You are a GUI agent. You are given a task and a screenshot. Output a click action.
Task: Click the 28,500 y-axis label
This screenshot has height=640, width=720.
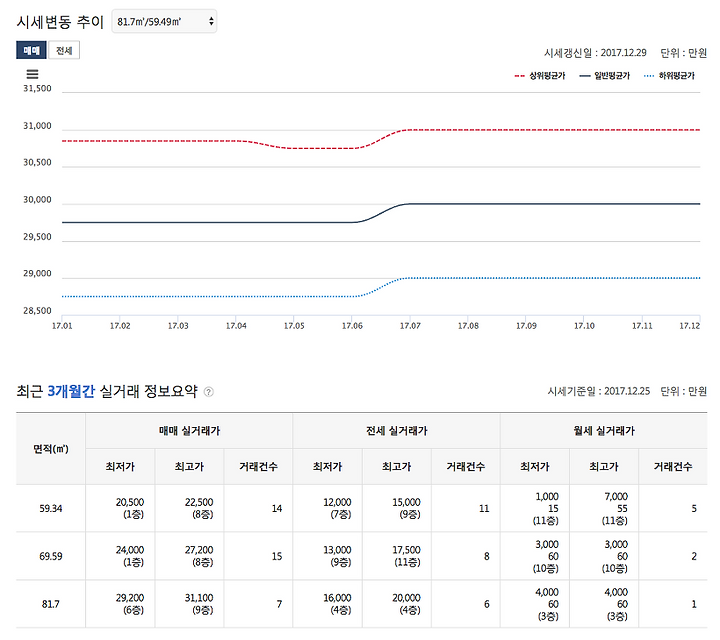tap(37, 311)
